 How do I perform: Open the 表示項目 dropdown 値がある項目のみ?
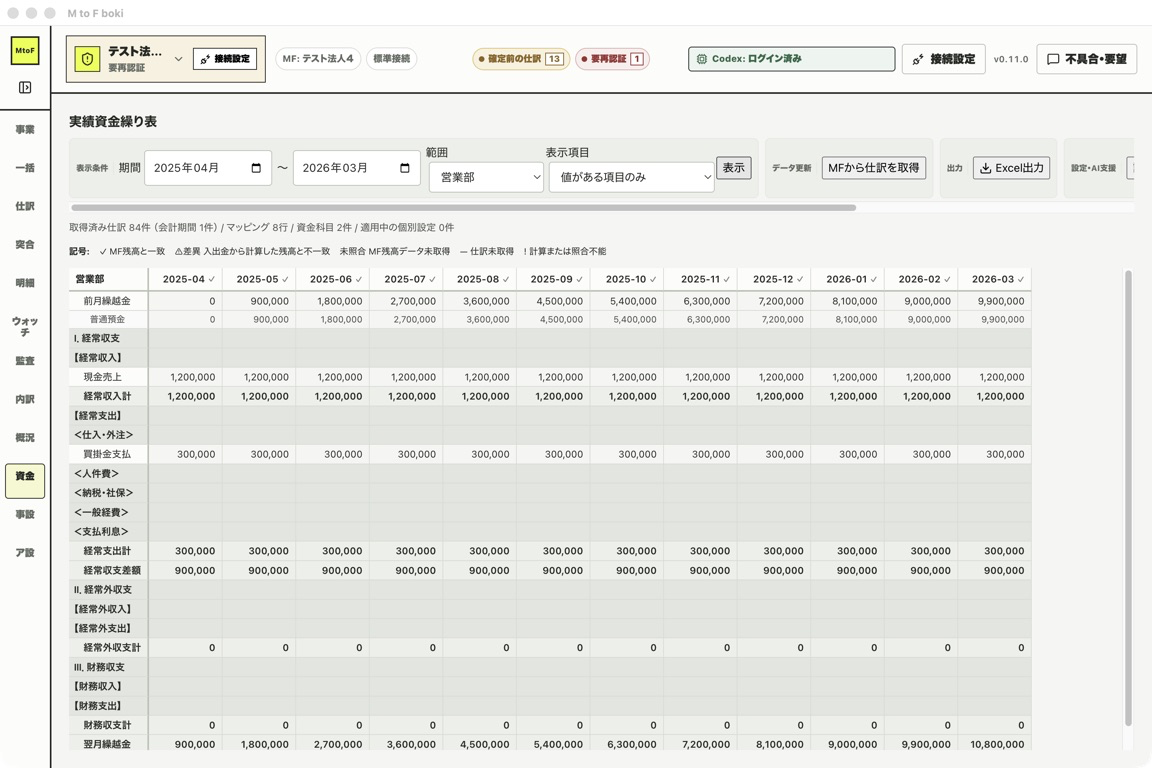(632, 177)
